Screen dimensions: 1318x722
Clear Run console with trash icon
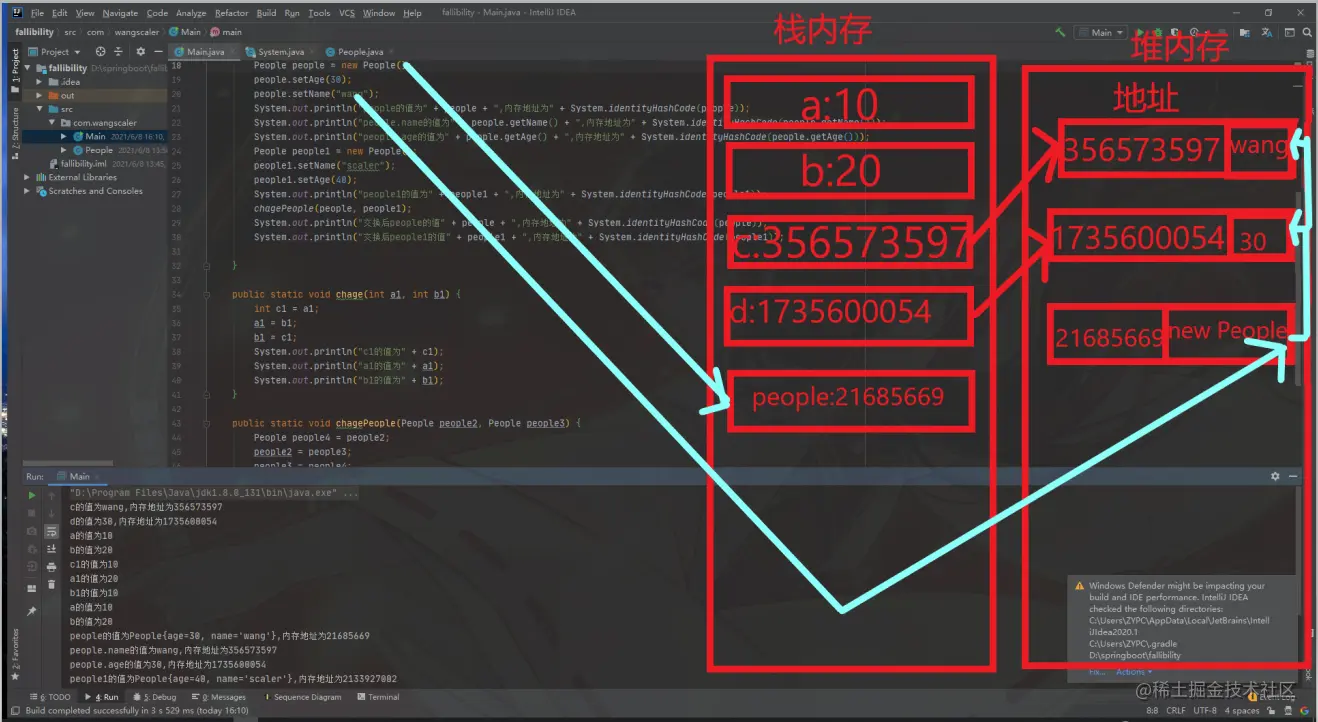pyautogui.click(x=52, y=585)
